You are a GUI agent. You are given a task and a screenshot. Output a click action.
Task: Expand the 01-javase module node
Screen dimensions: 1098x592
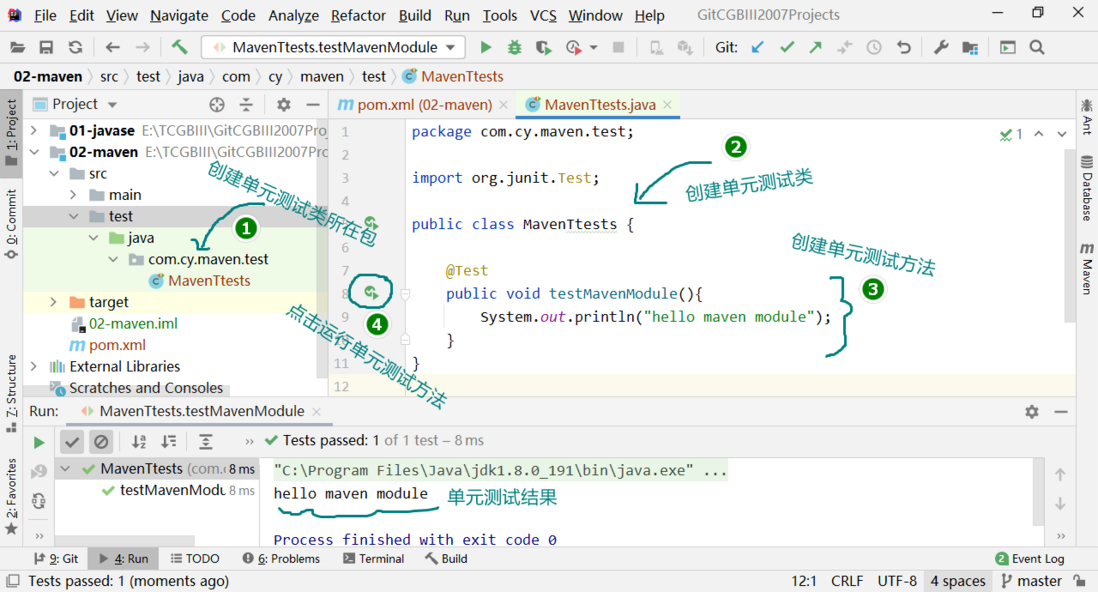click(34, 130)
